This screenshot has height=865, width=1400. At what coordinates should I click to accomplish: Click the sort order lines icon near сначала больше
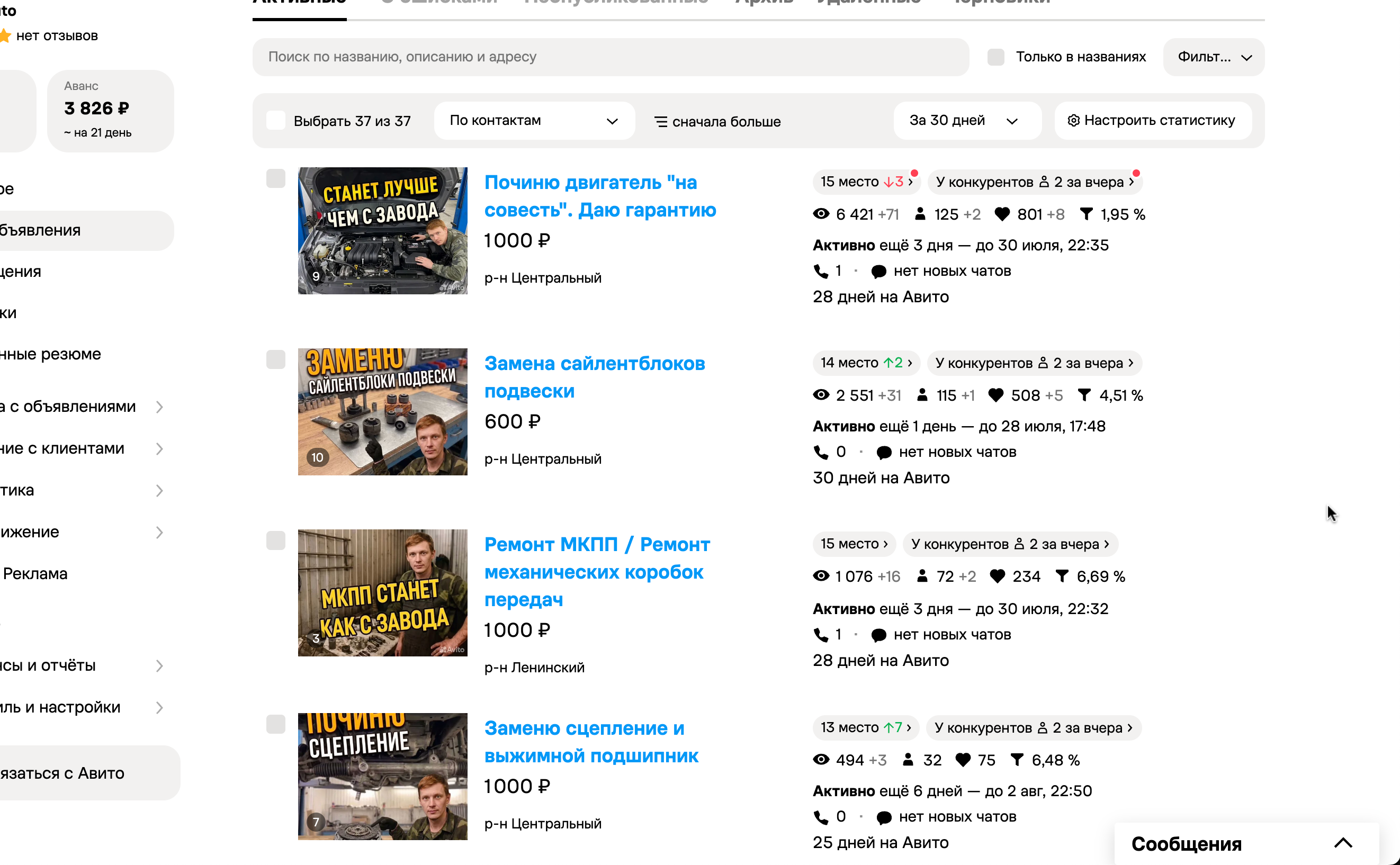(x=661, y=122)
